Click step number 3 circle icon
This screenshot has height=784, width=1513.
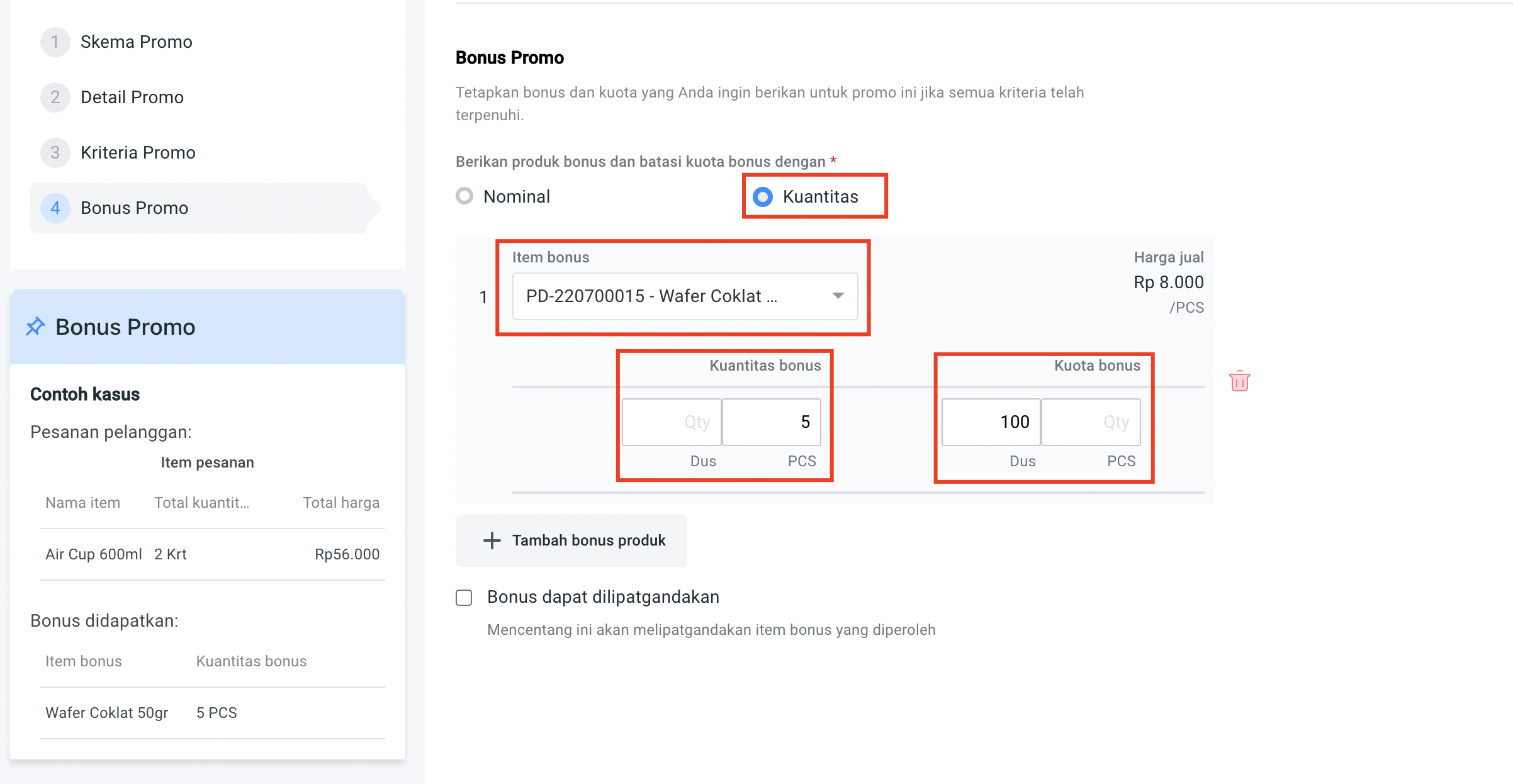(x=55, y=153)
